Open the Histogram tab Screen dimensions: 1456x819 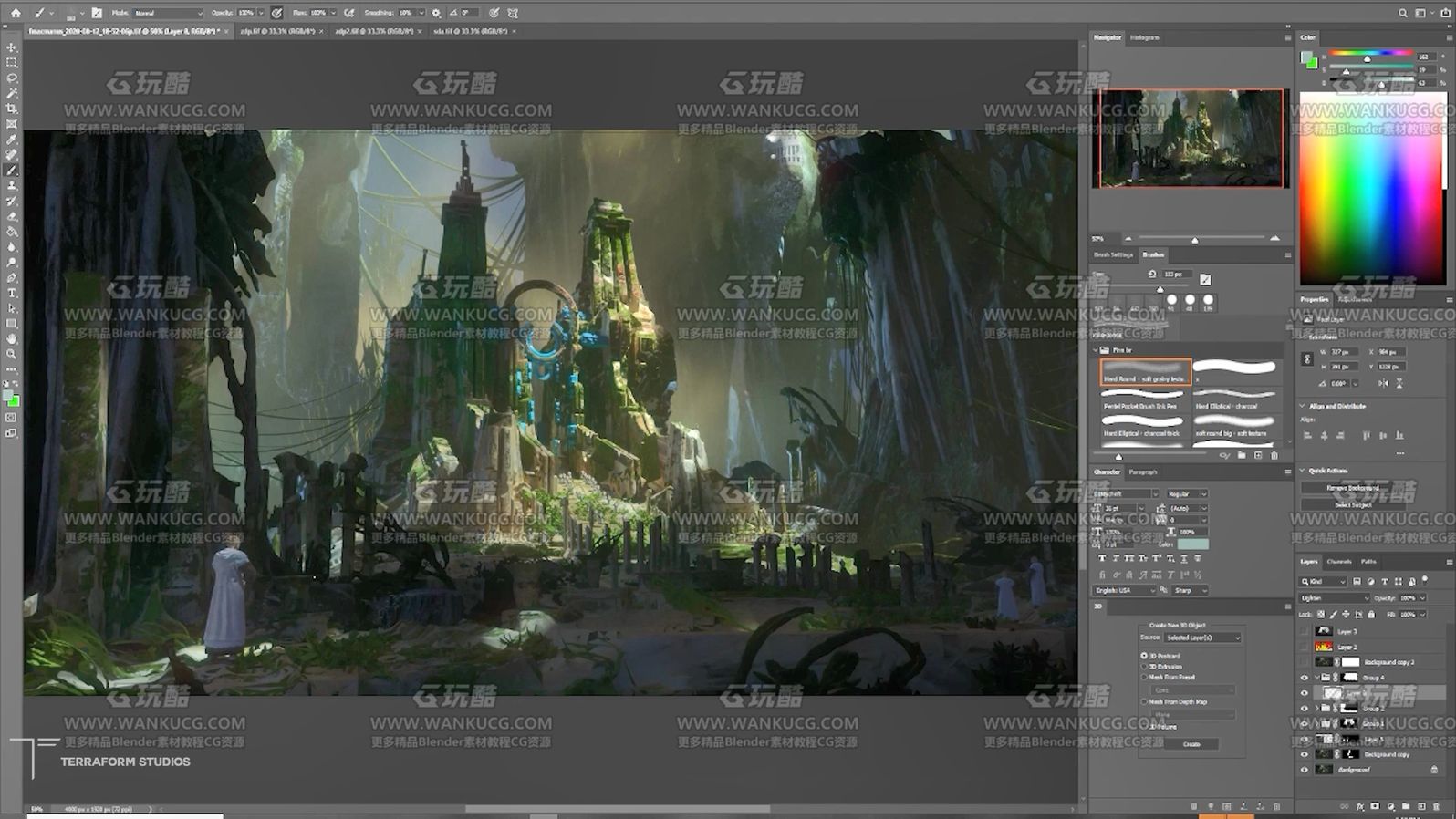(x=1144, y=37)
